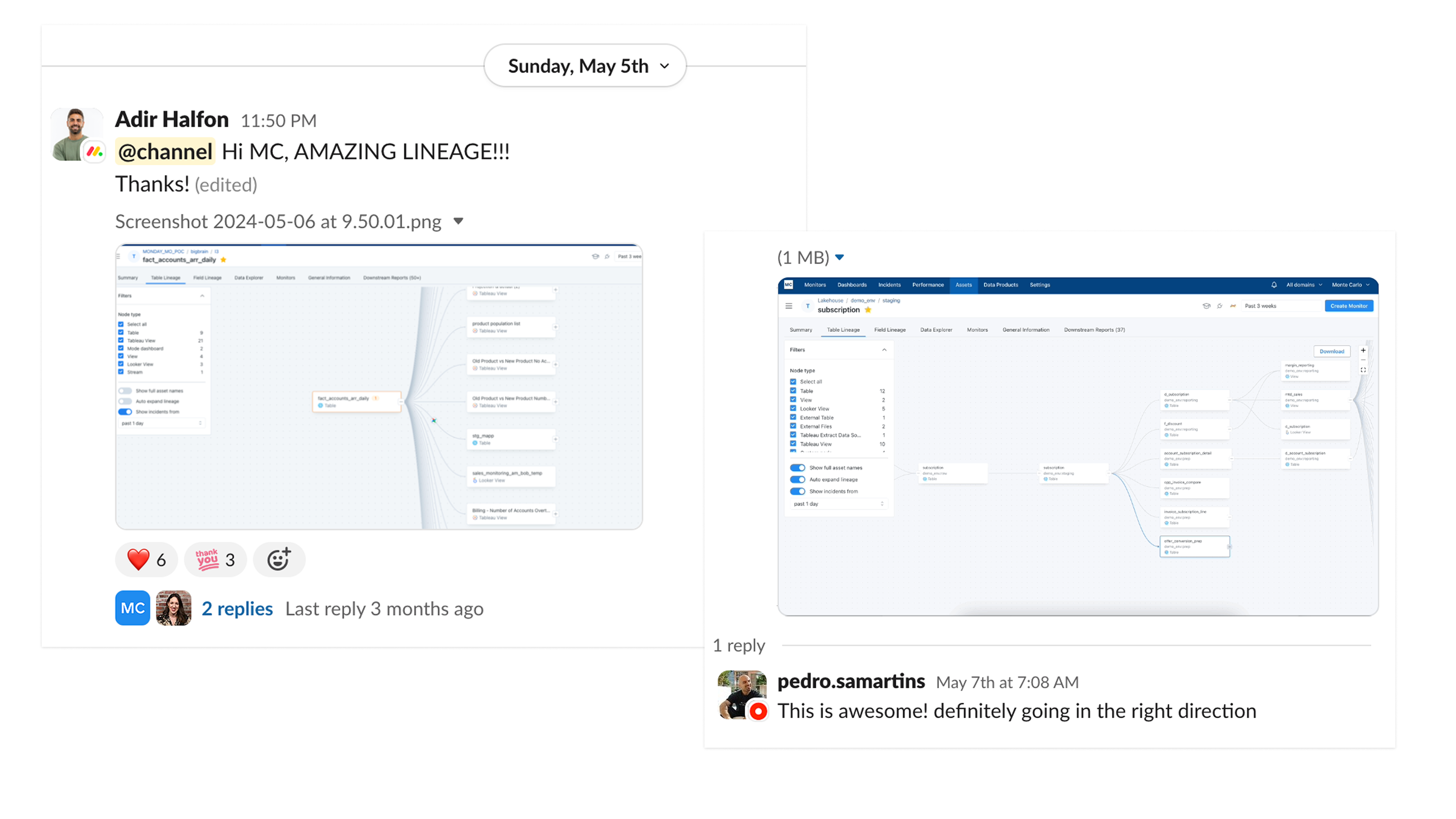Open the 'past 1 day' select in the subscription screenshot
1456x819 pixels.
point(838,504)
